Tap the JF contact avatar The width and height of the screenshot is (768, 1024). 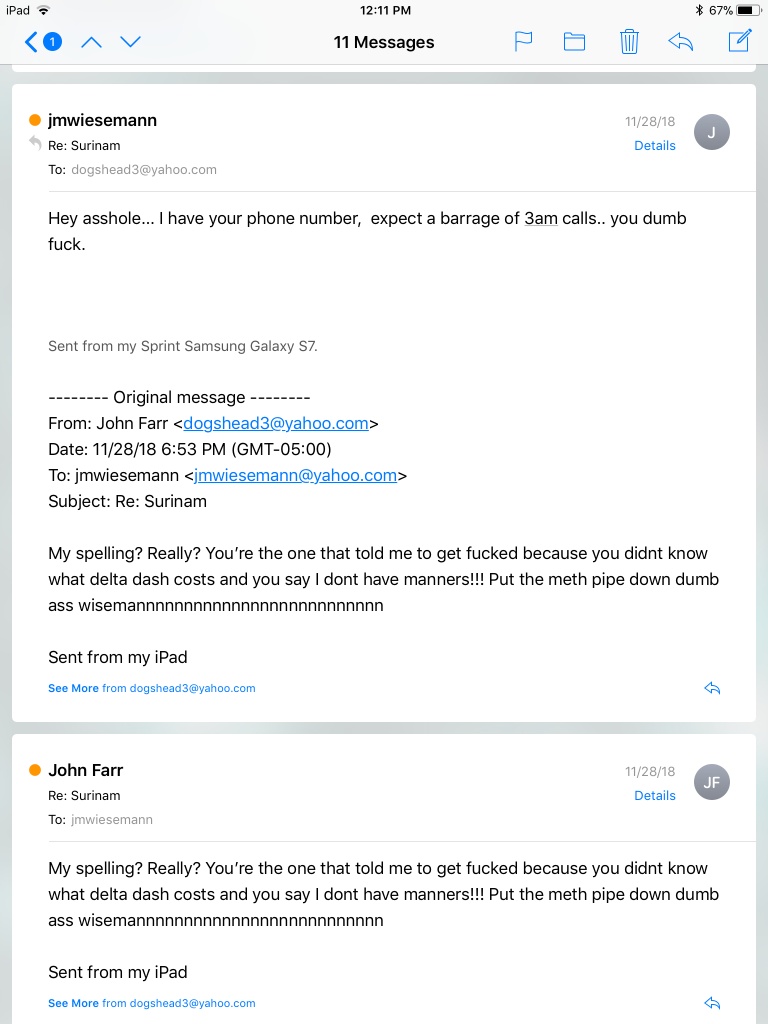click(x=711, y=782)
